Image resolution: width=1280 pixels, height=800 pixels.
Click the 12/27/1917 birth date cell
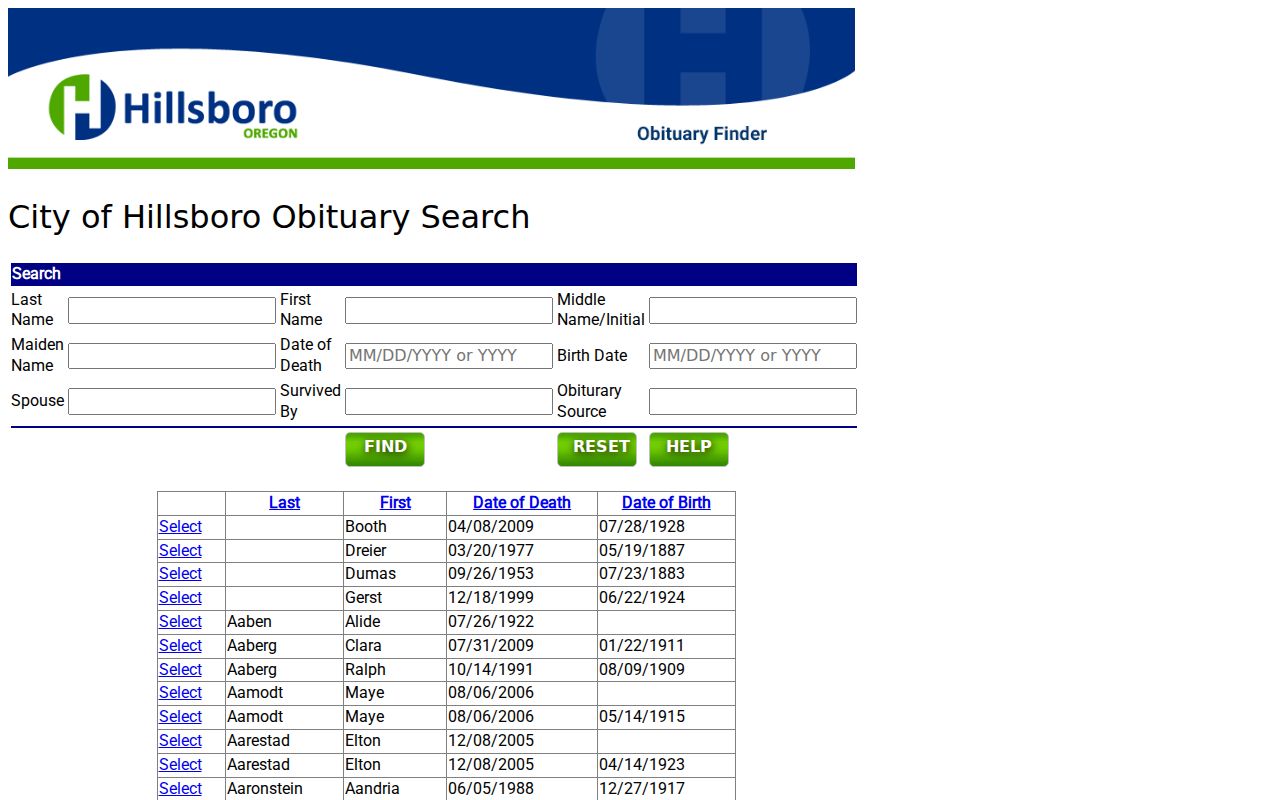(666, 789)
